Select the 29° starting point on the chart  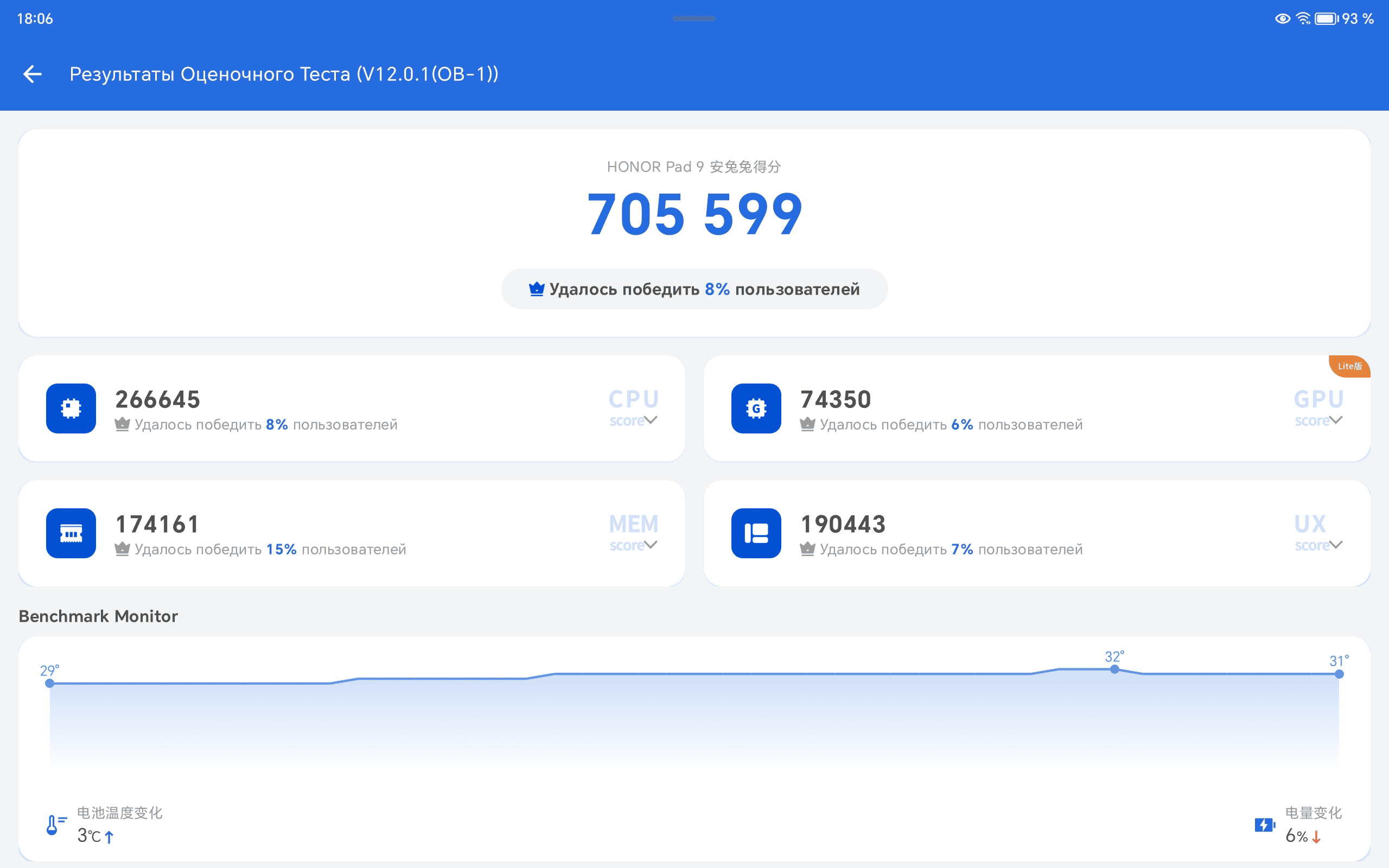coord(50,683)
